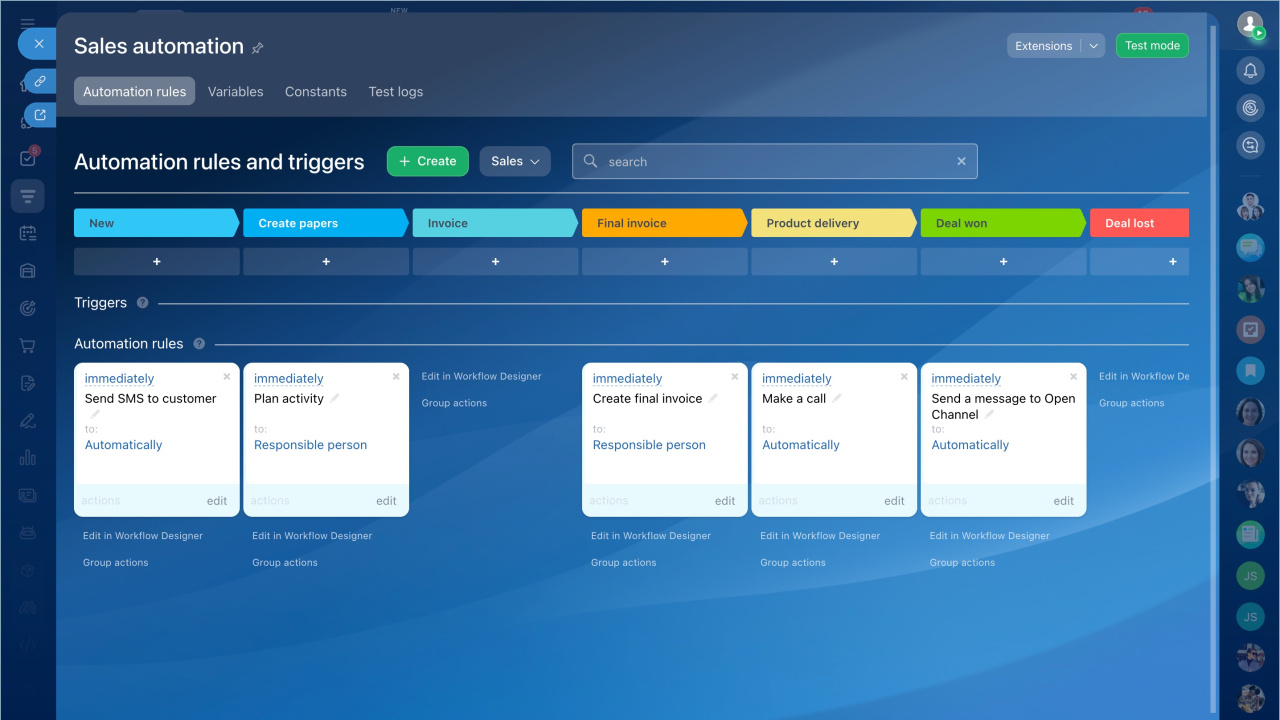Click the green Create button

pyautogui.click(x=427, y=162)
